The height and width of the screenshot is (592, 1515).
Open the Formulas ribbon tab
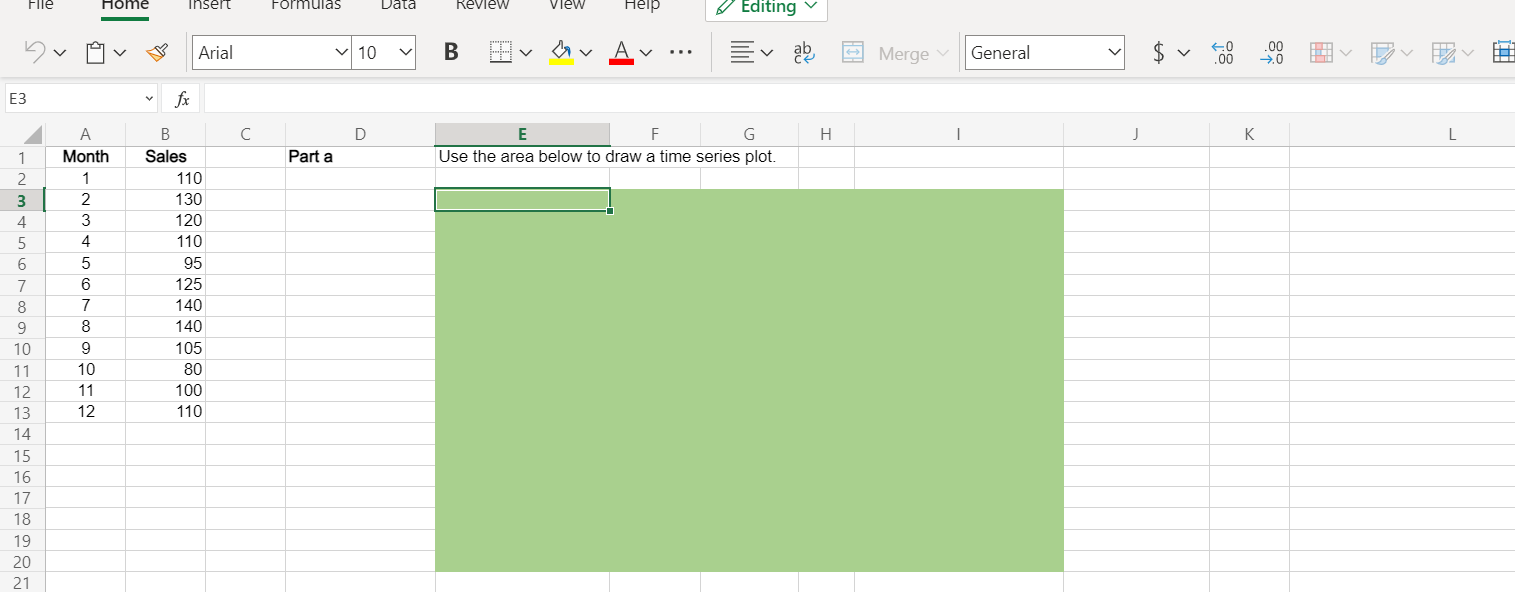pyautogui.click(x=305, y=6)
